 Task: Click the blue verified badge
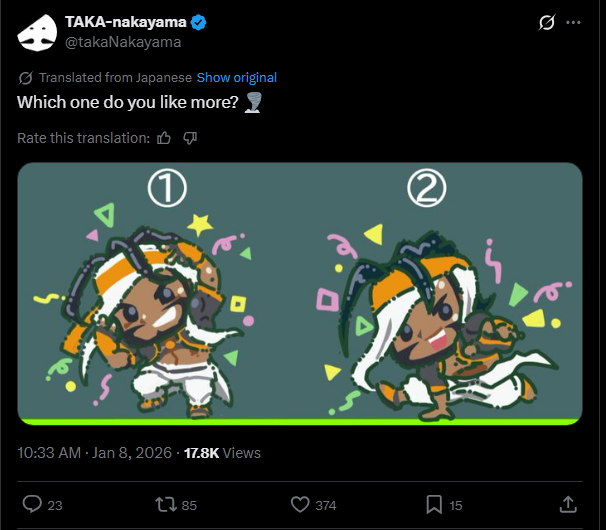(x=200, y=23)
